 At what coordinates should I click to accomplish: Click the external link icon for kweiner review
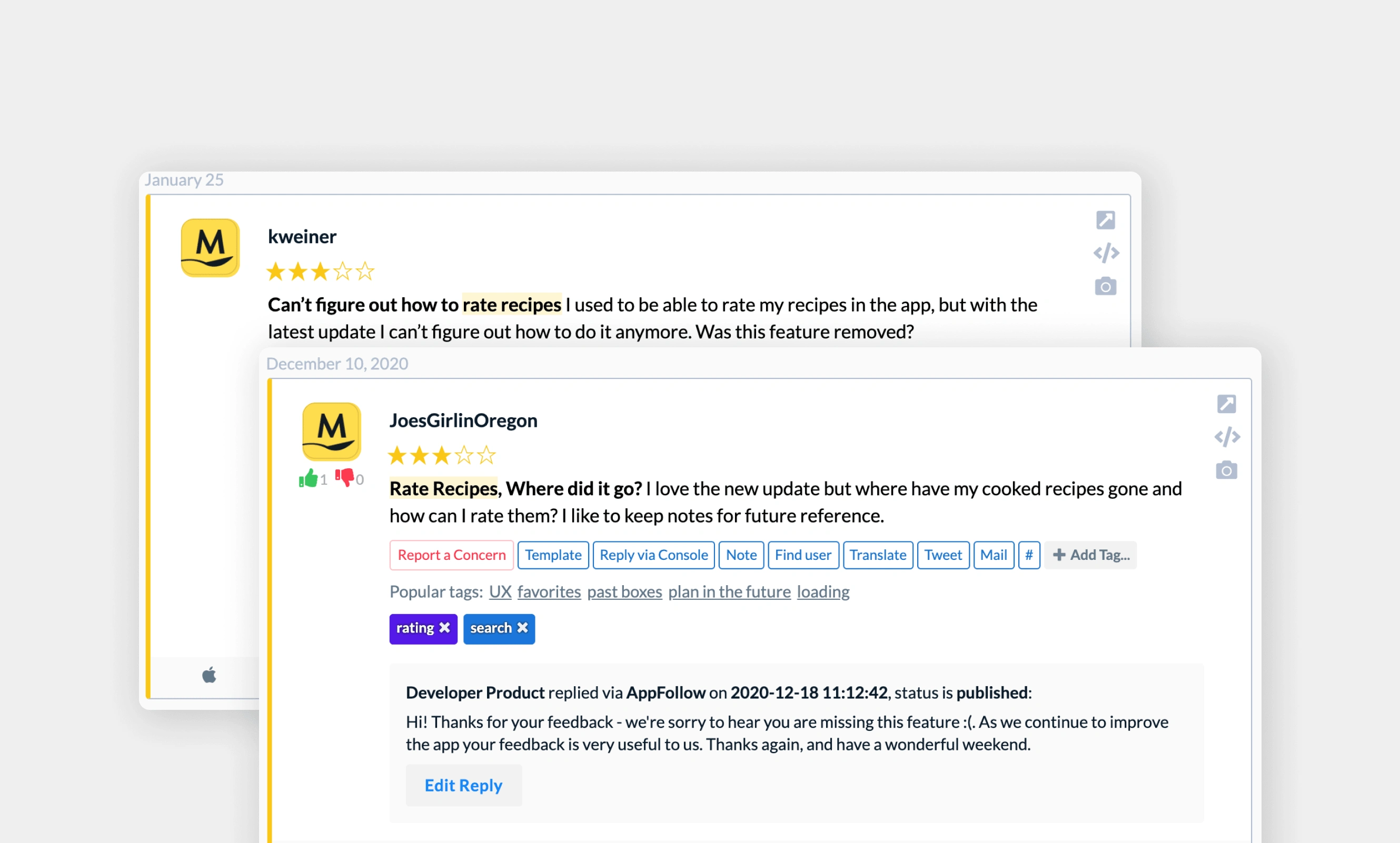pos(1106,221)
